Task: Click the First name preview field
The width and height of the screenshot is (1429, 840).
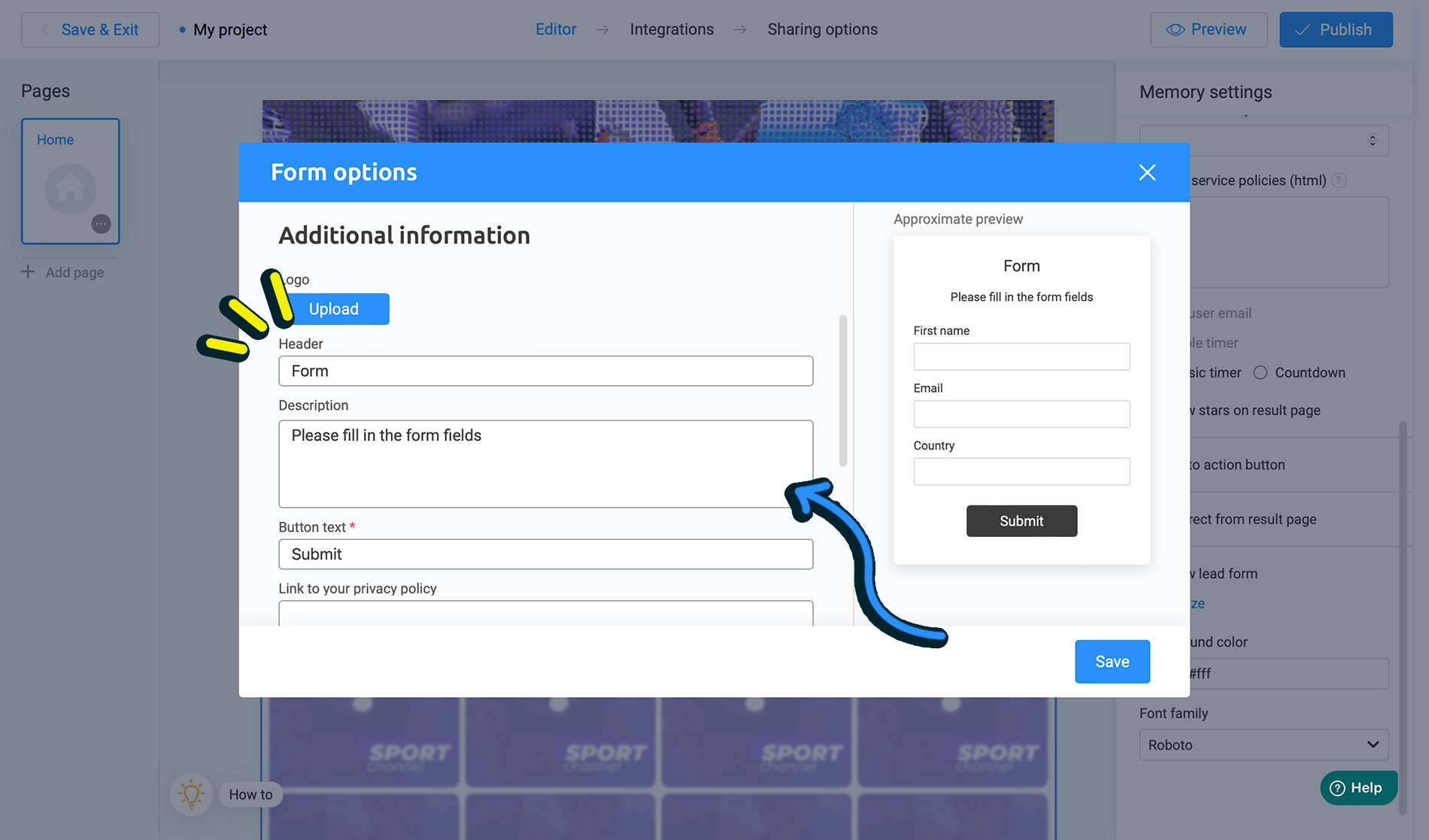Action: tap(1021, 356)
